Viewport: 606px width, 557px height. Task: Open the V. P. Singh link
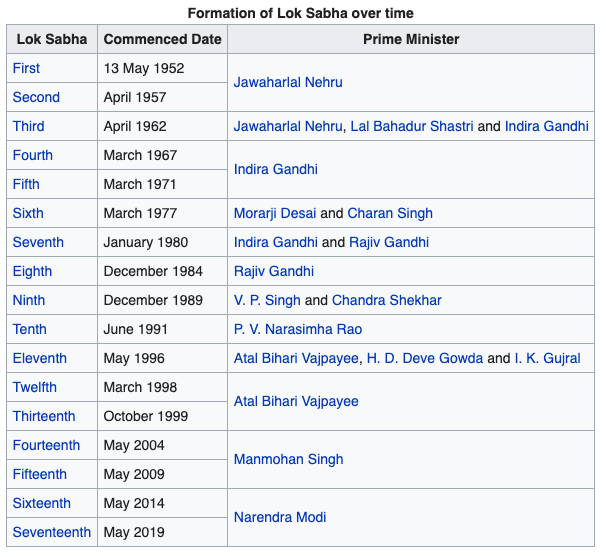tap(267, 300)
